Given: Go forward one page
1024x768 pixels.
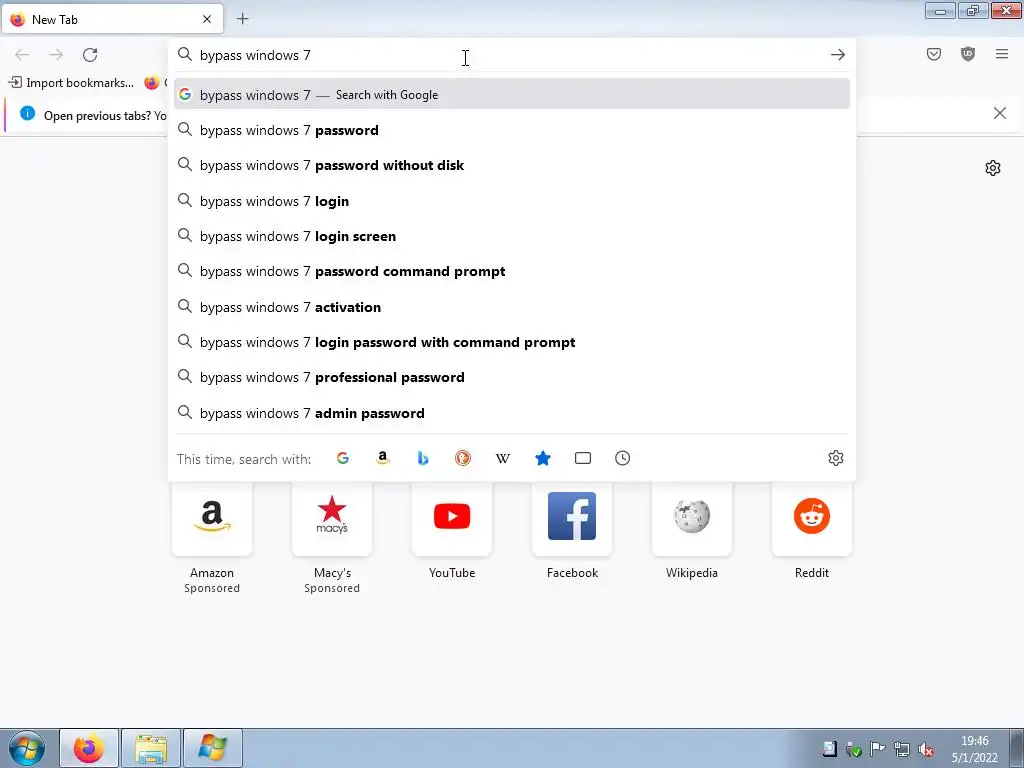Looking at the screenshot, I should (x=56, y=55).
